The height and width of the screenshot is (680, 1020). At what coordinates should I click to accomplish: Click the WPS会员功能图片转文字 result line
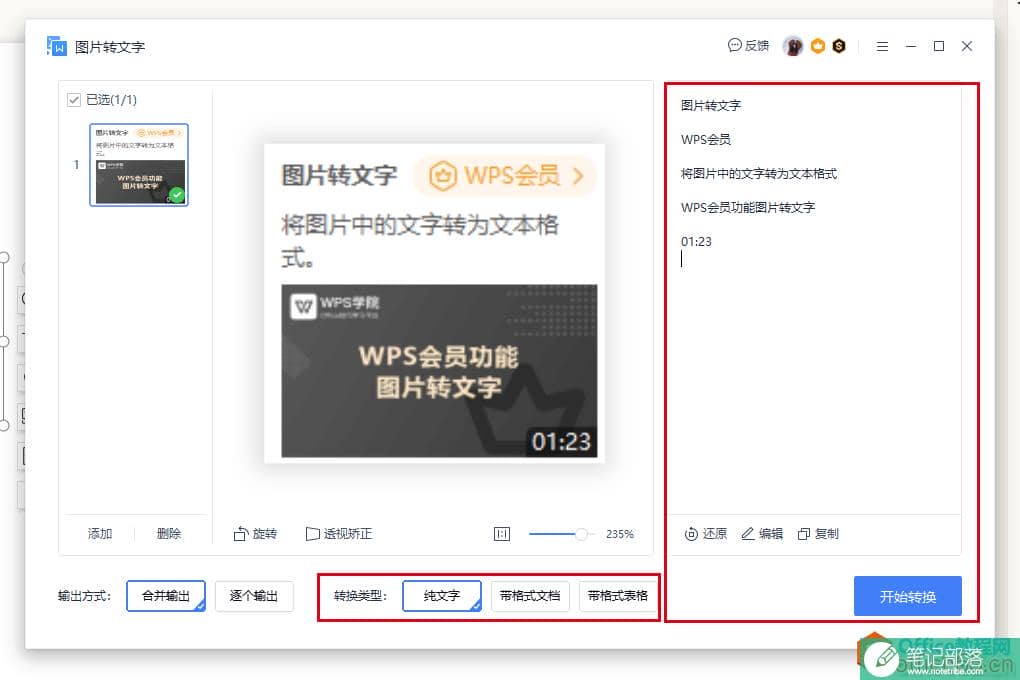point(747,208)
